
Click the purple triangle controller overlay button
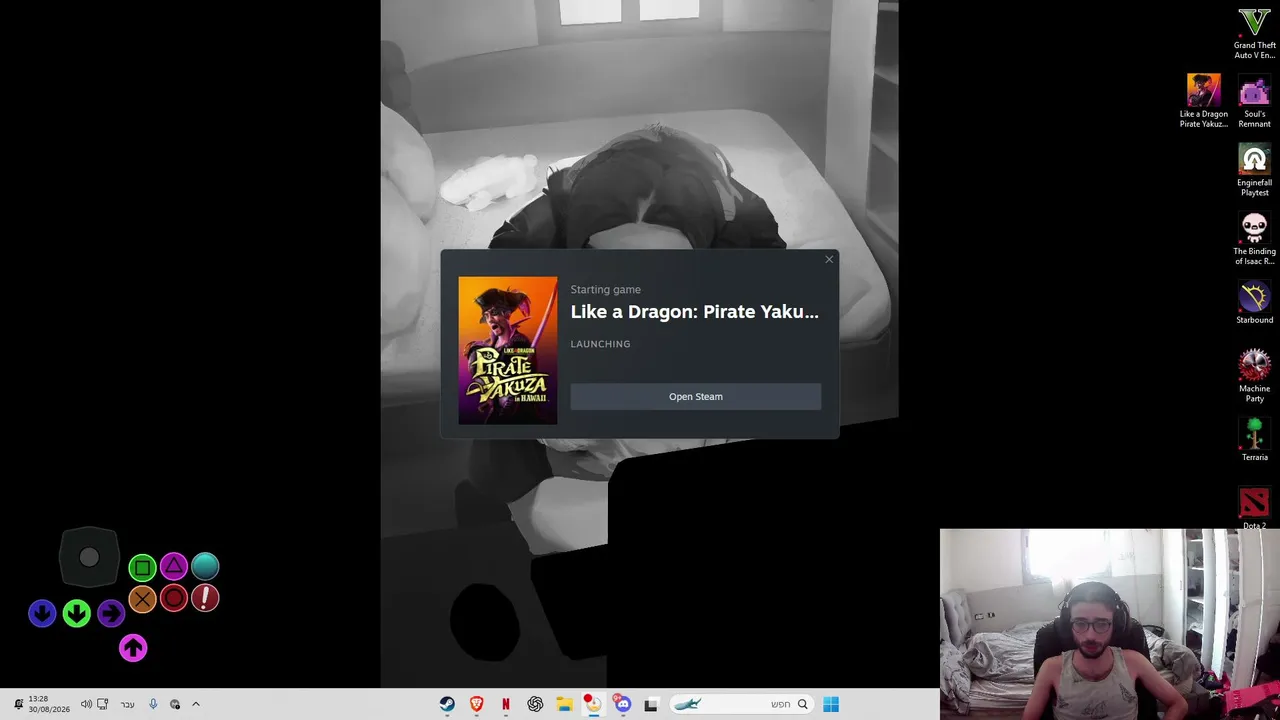(x=174, y=567)
